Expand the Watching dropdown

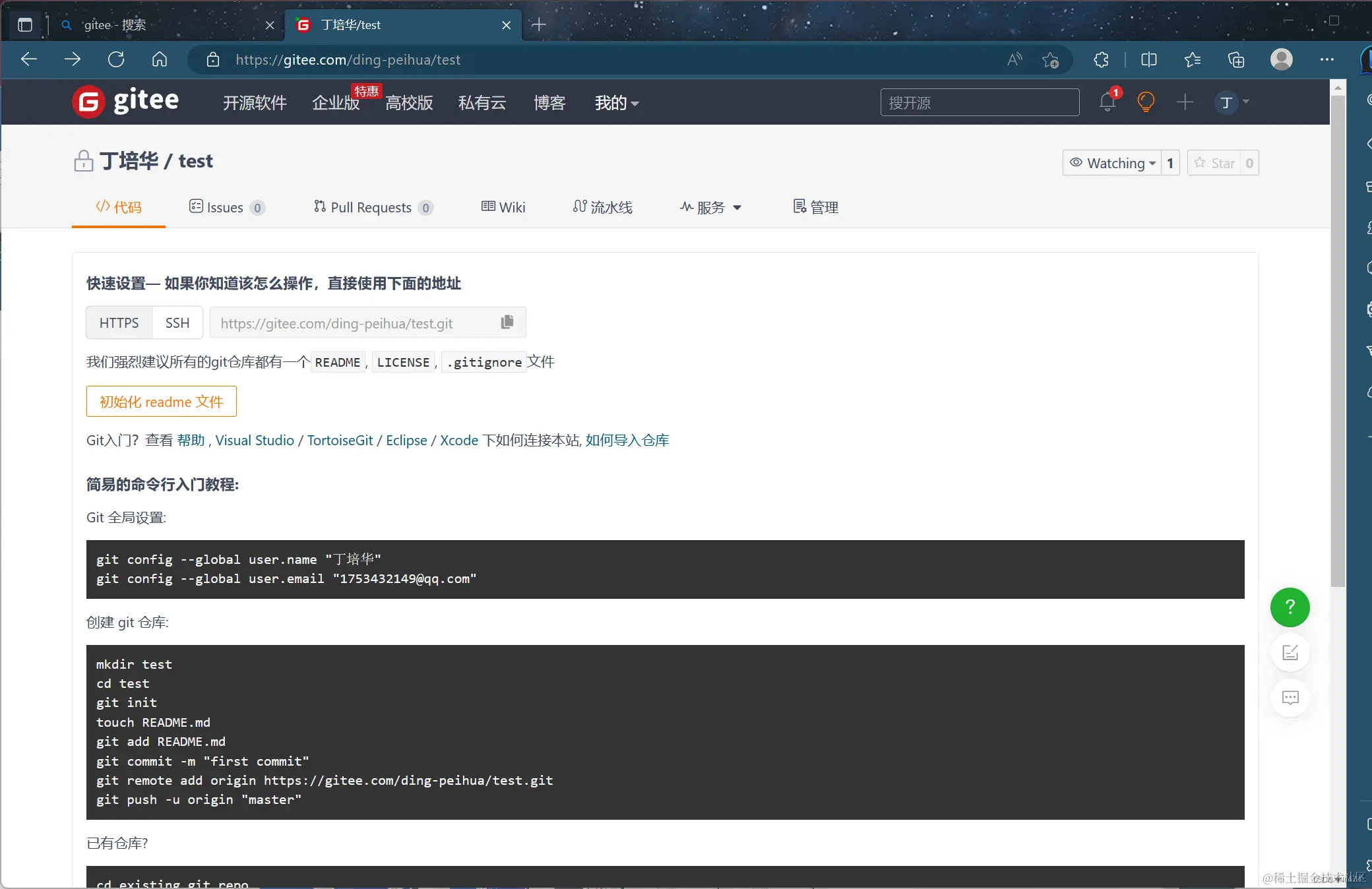click(x=1113, y=163)
